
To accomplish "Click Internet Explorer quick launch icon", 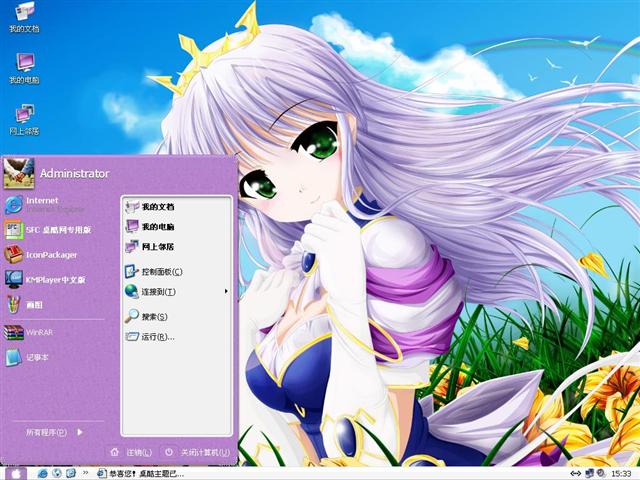I will click(x=42, y=473).
